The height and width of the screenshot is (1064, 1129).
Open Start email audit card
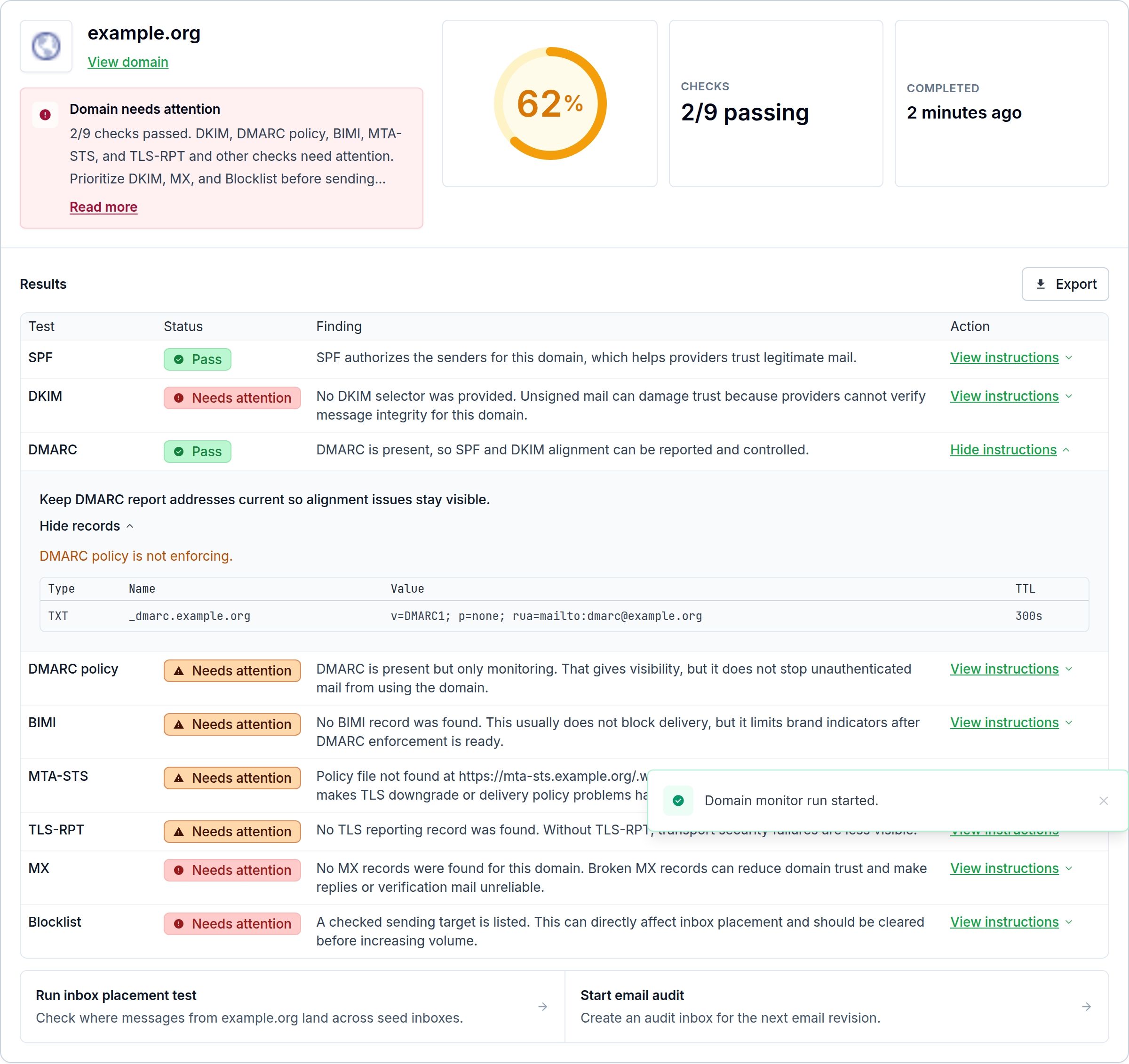click(836, 1007)
